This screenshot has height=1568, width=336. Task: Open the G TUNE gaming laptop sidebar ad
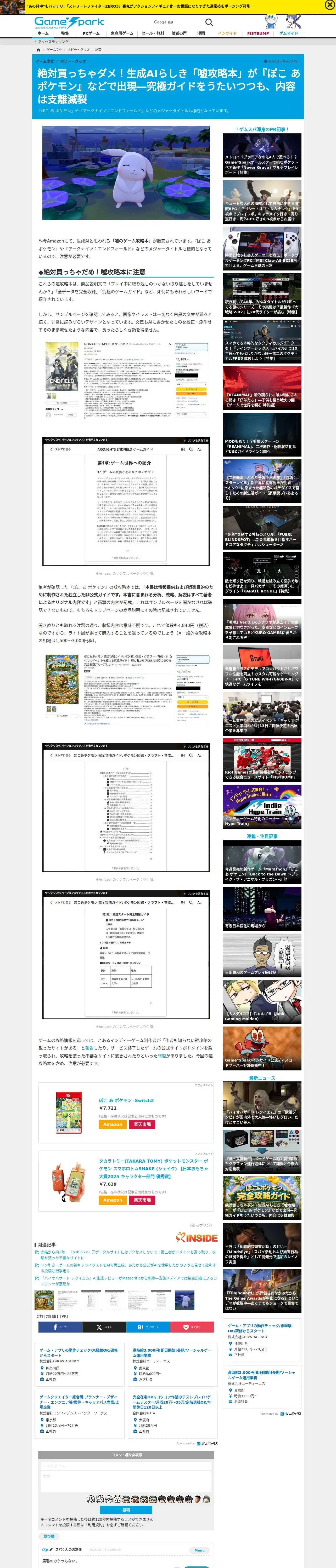point(262,667)
